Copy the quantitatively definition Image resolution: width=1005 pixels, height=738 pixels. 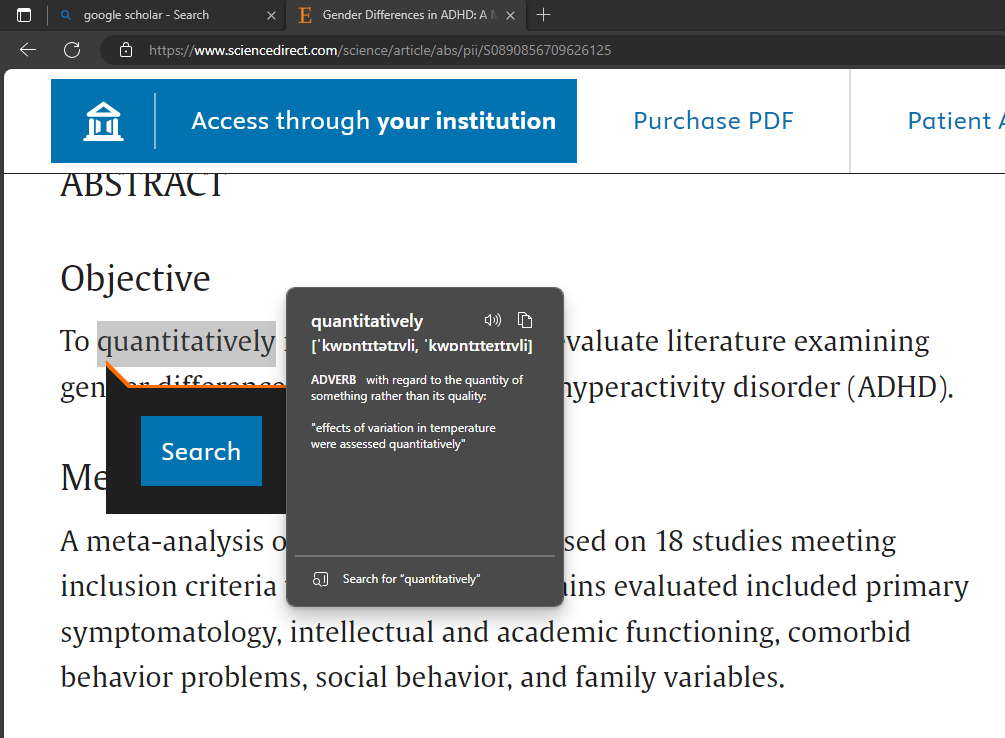[x=525, y=320]
